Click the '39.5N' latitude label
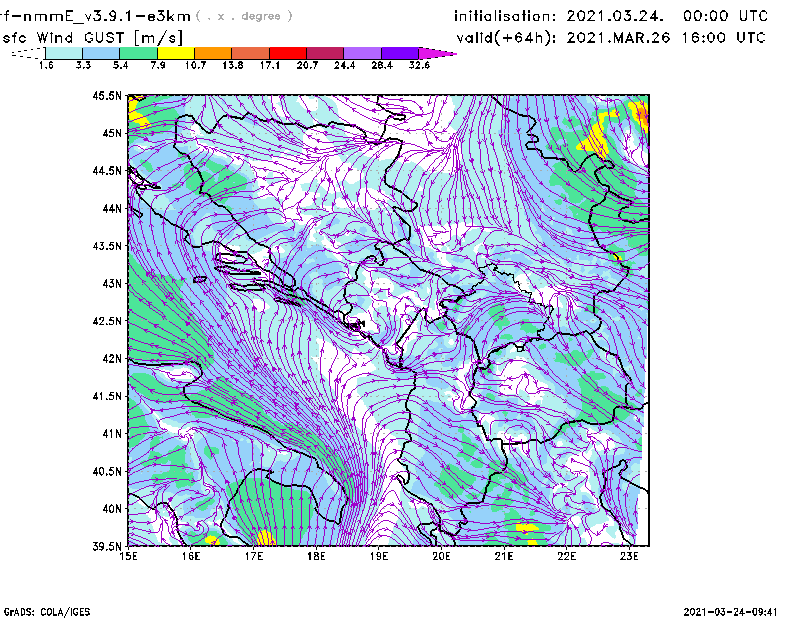Screen dimensions: 800x618 [107, 547]
